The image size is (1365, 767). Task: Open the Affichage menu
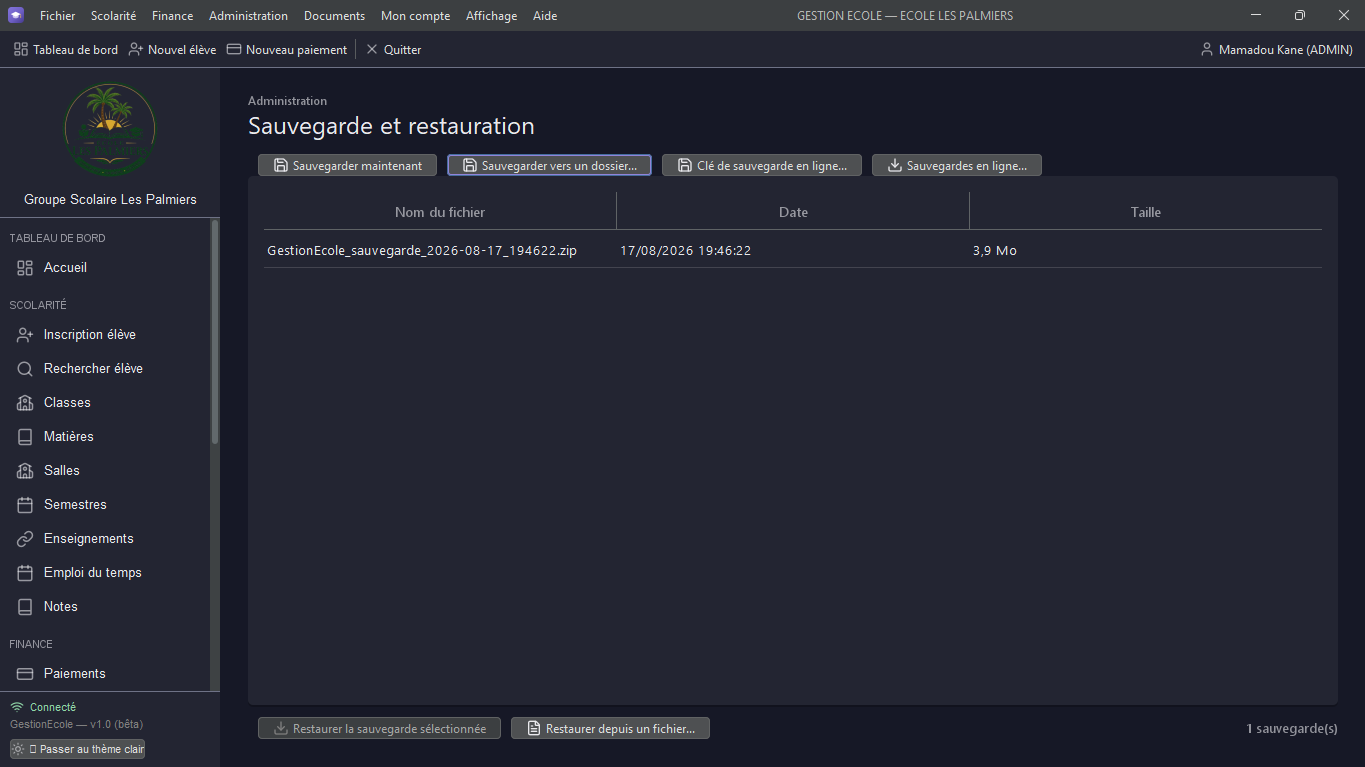(491, 16)
